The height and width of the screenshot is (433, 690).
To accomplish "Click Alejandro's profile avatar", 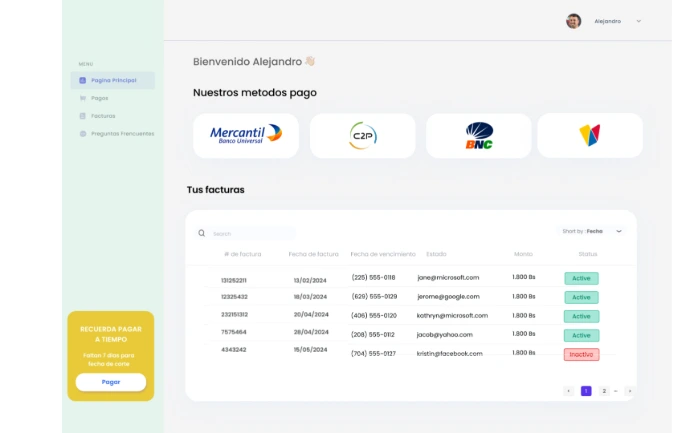I will [x=573, y=21].
